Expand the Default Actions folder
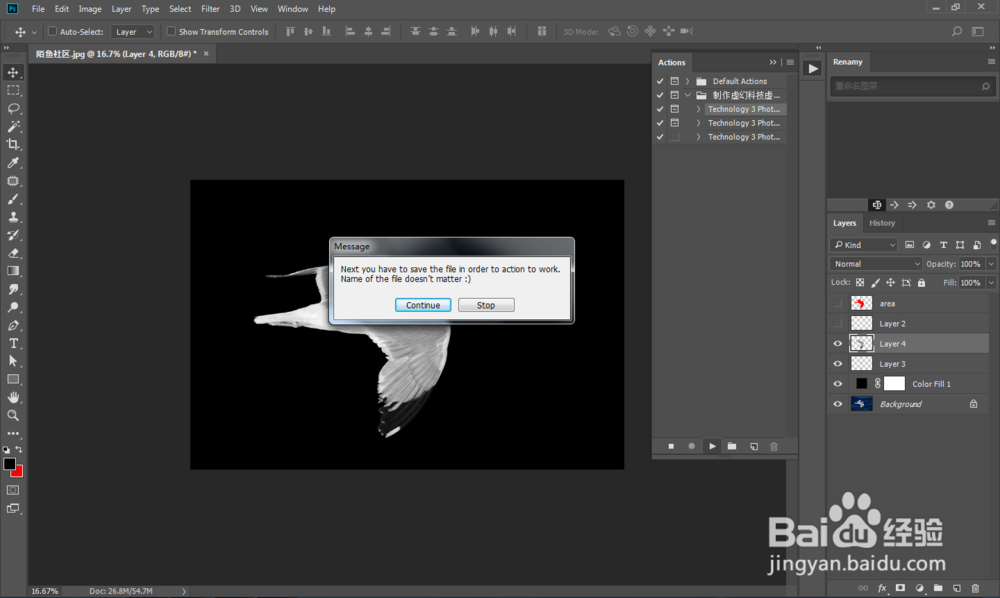1000x598 pixels. (x=687, y=81)
